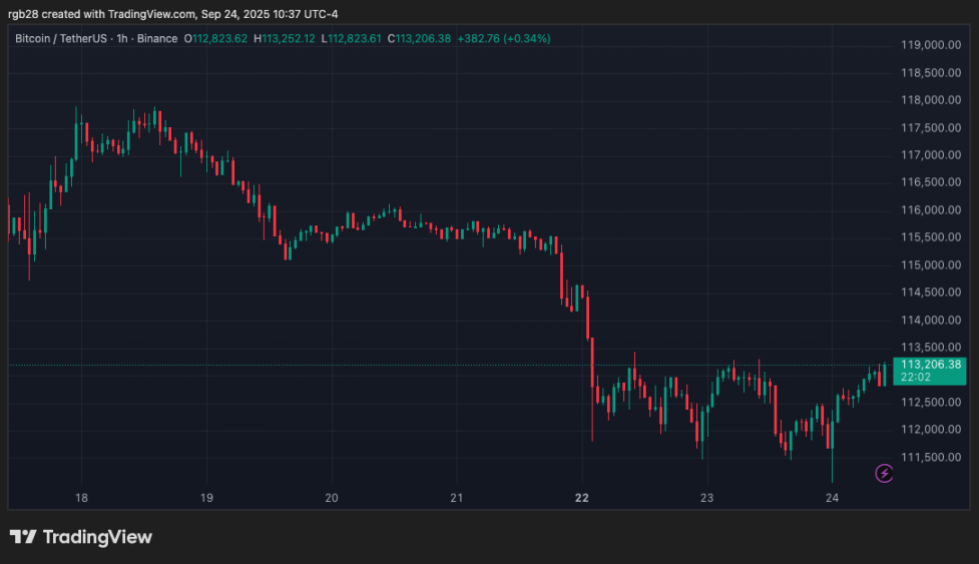Image resolution: width=979 pixels, height=564 pixels.
Task: Click the low value L112,823.61
Action: click(x=351, y=39)
